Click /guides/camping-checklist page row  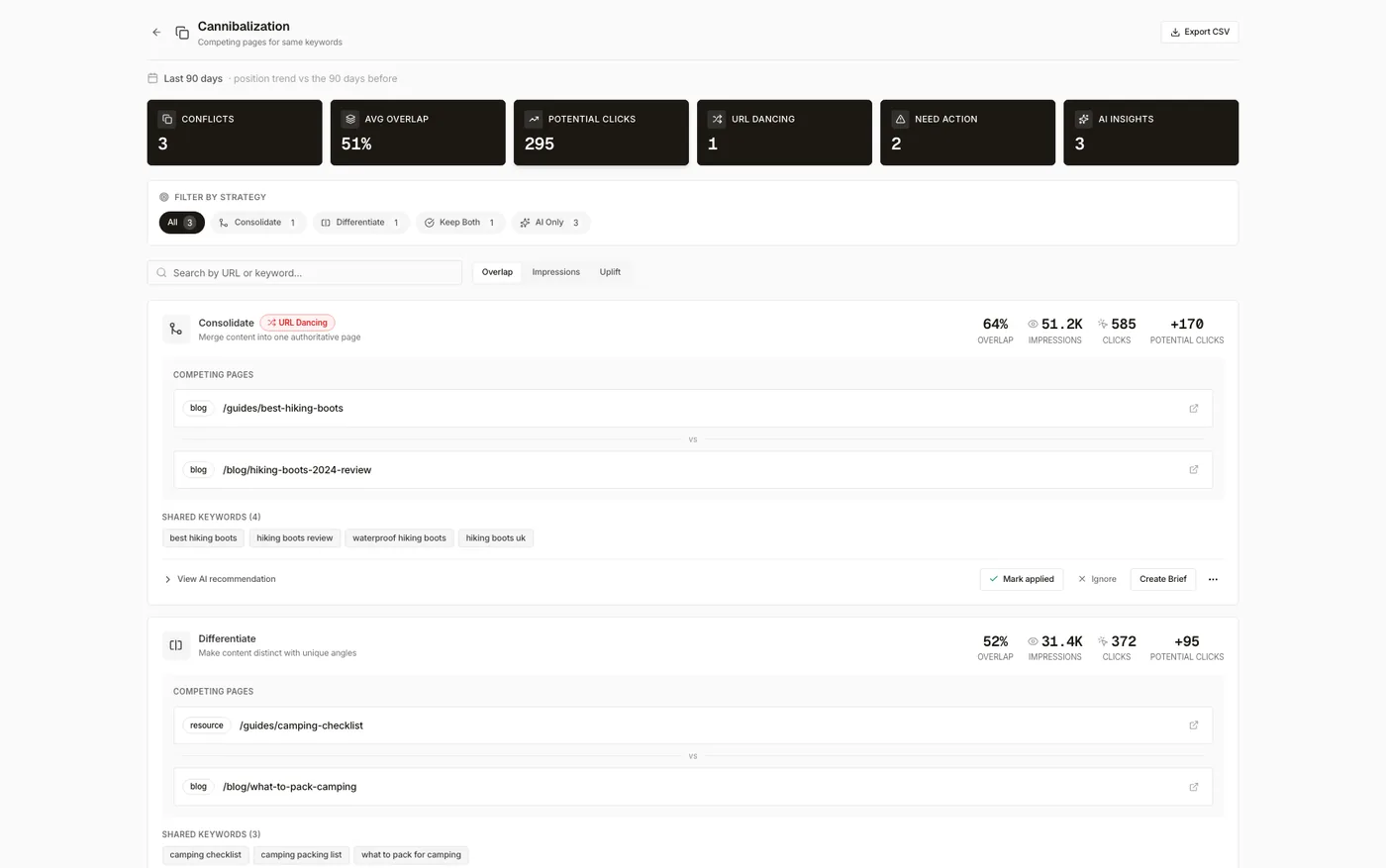(x=693, y=725)
